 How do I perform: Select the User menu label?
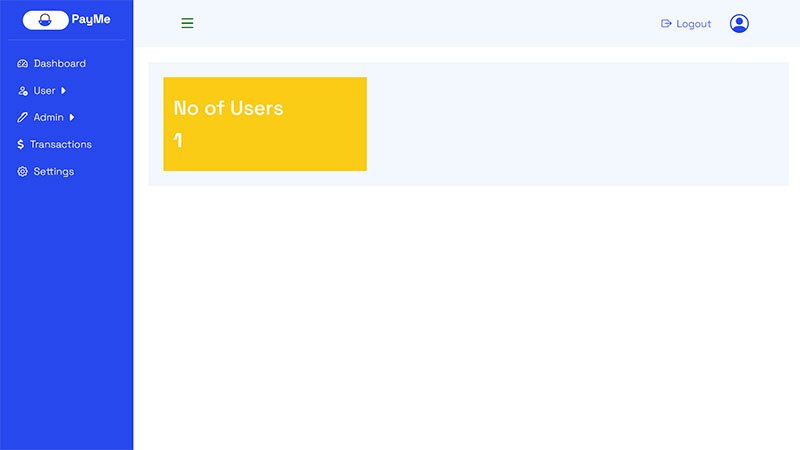tap(44, 91)
